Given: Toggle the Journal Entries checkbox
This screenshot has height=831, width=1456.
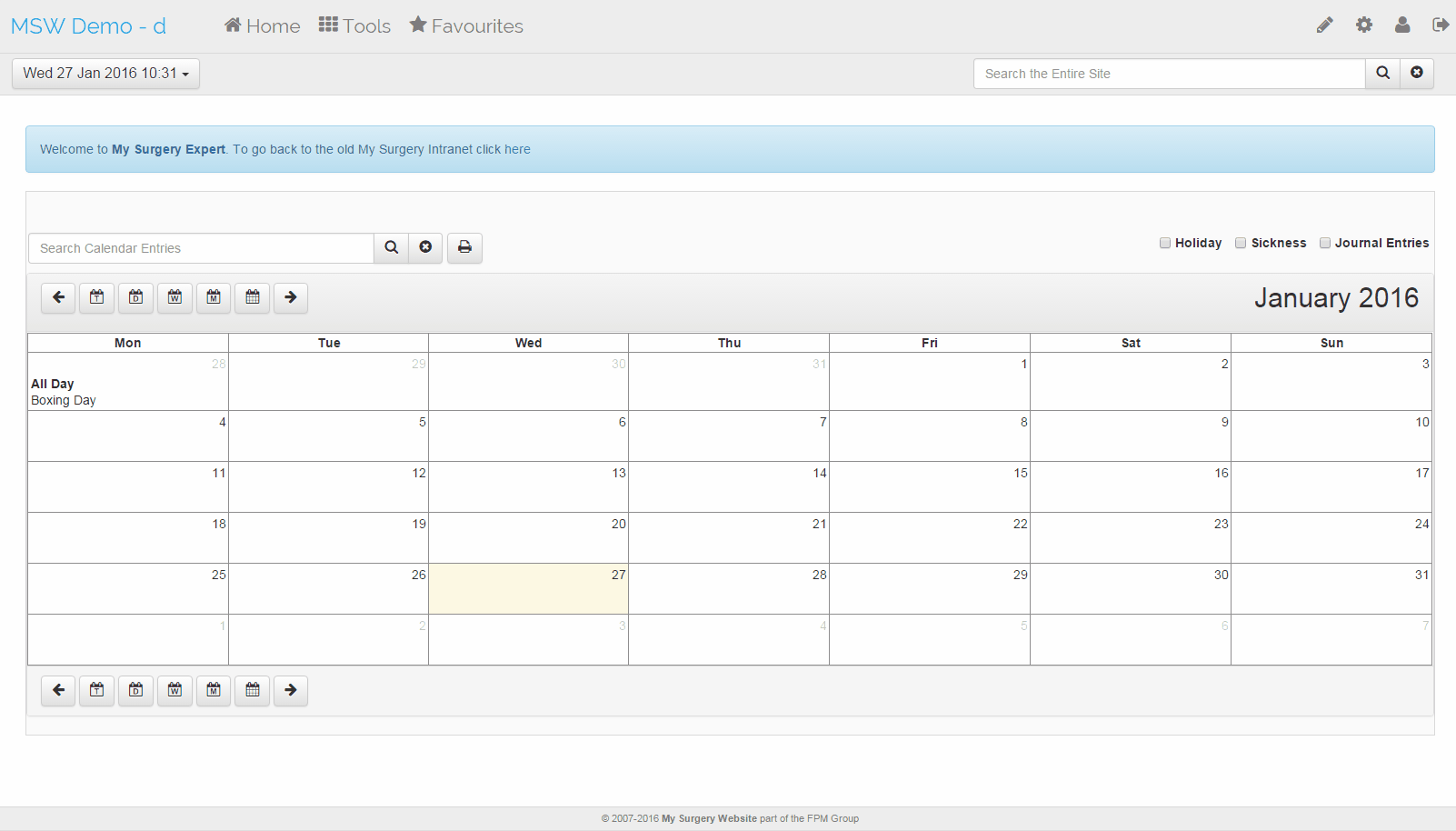Looking at the screenshot, I should pyautogui.click(x=1324, y=243).
